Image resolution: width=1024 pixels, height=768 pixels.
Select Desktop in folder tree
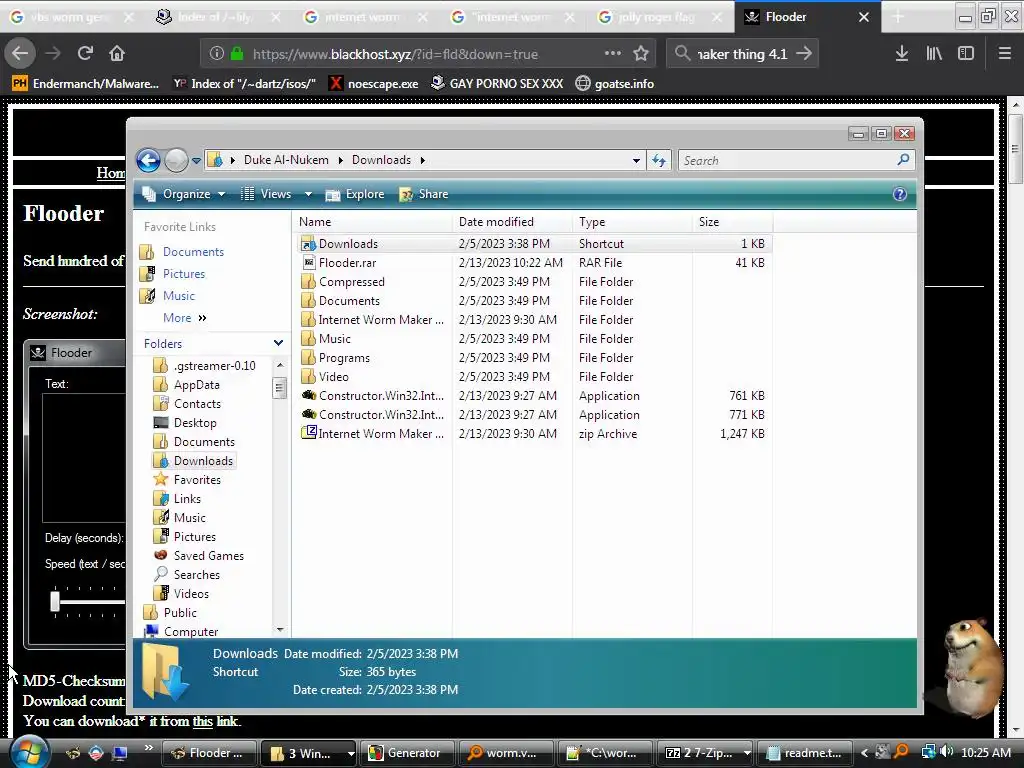[195, 423]
